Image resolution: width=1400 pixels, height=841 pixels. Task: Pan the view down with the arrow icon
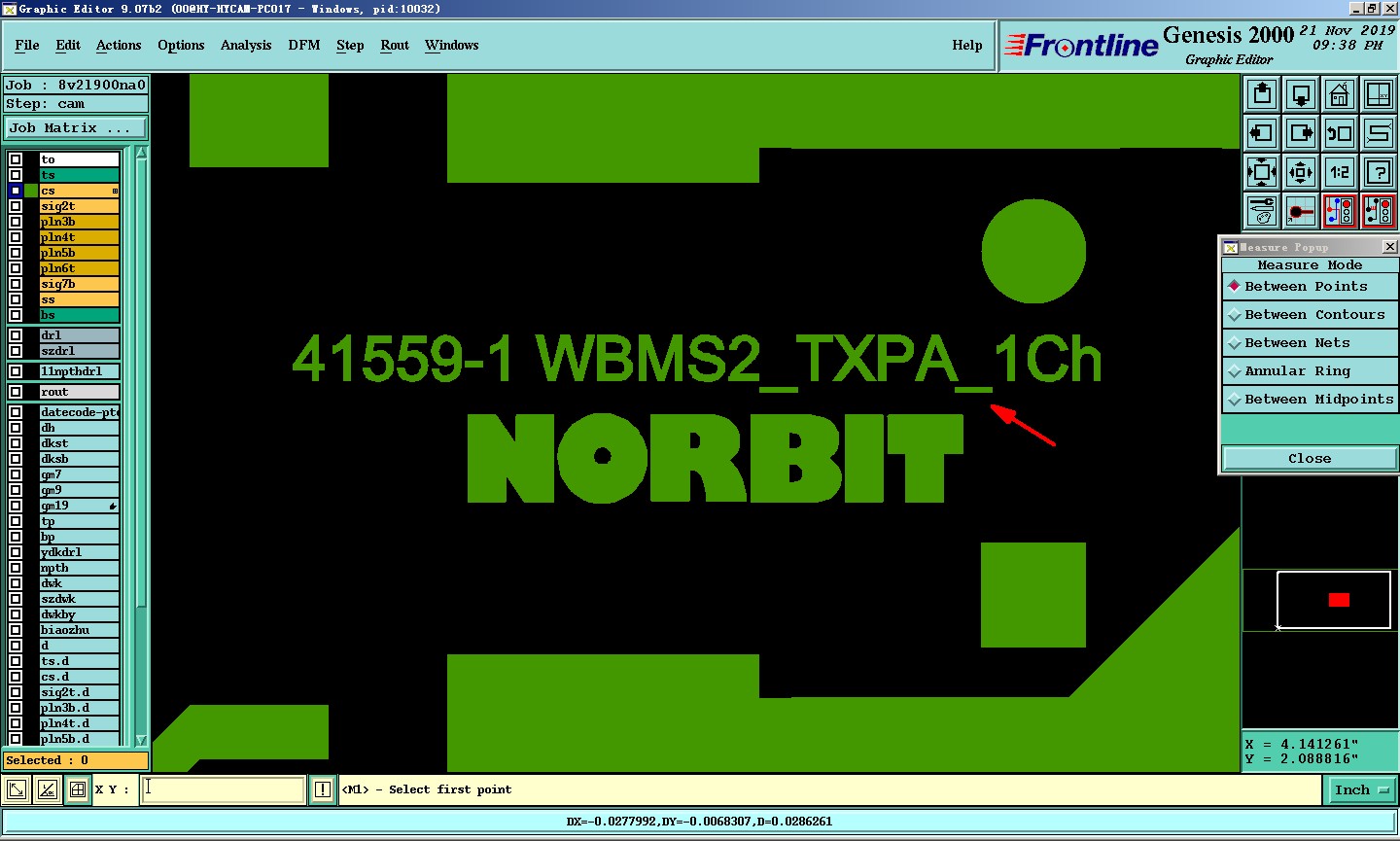pyautogui.click(x=1301, y=94)
